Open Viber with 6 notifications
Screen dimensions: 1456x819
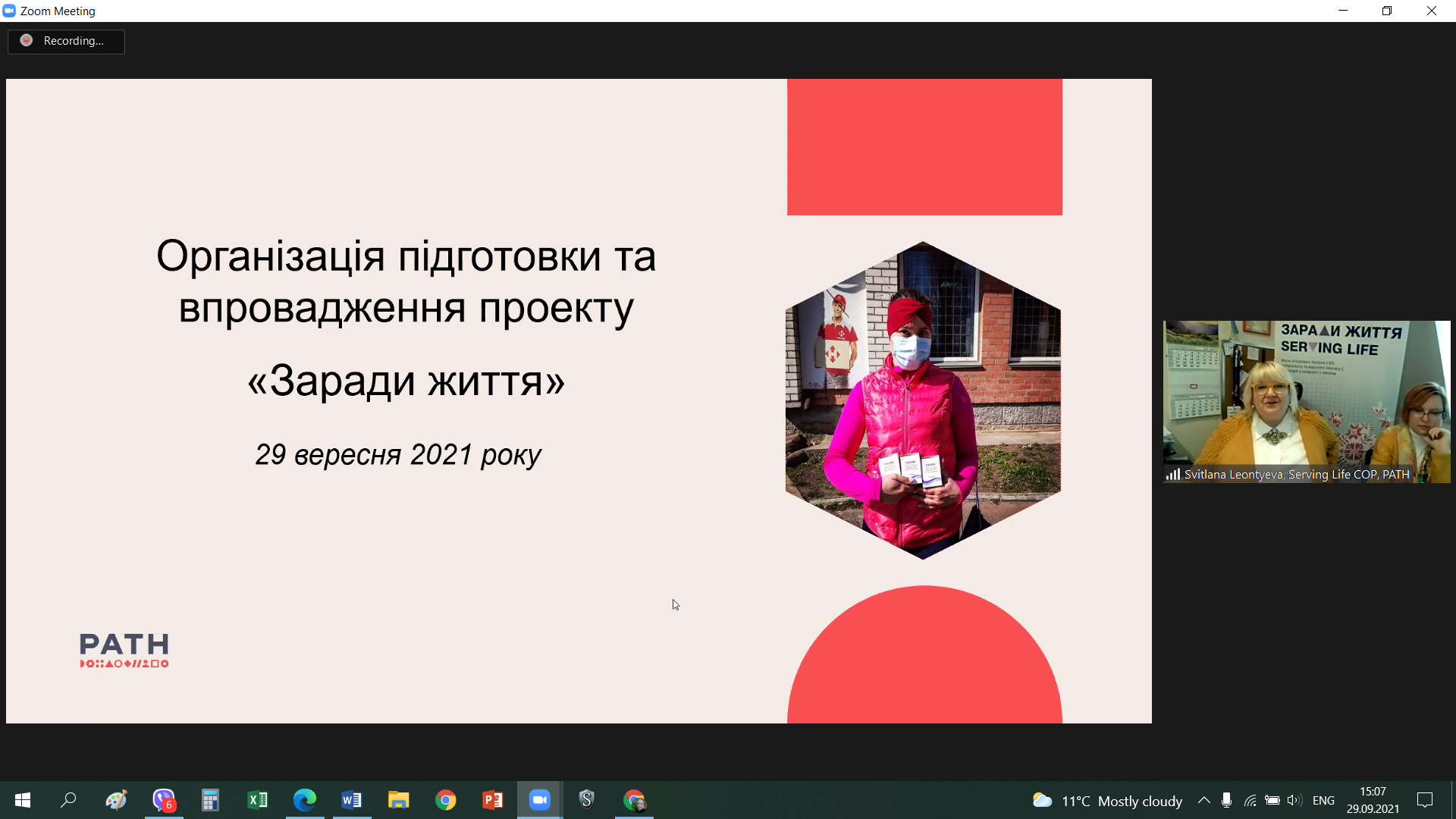point(164,800)
